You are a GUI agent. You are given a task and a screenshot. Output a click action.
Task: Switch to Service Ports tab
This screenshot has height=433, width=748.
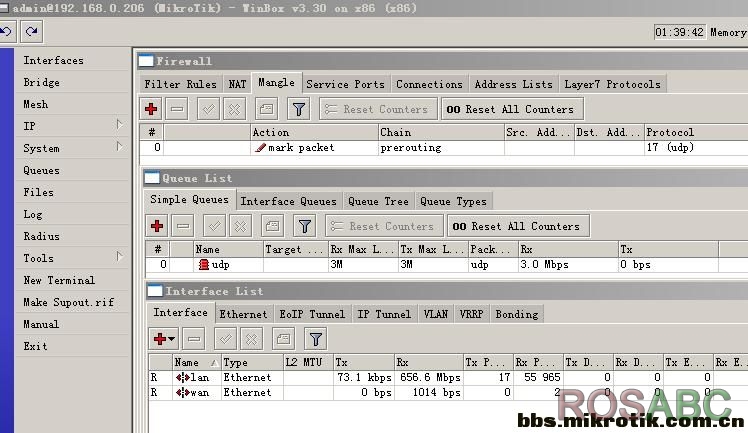coord(345,84)
